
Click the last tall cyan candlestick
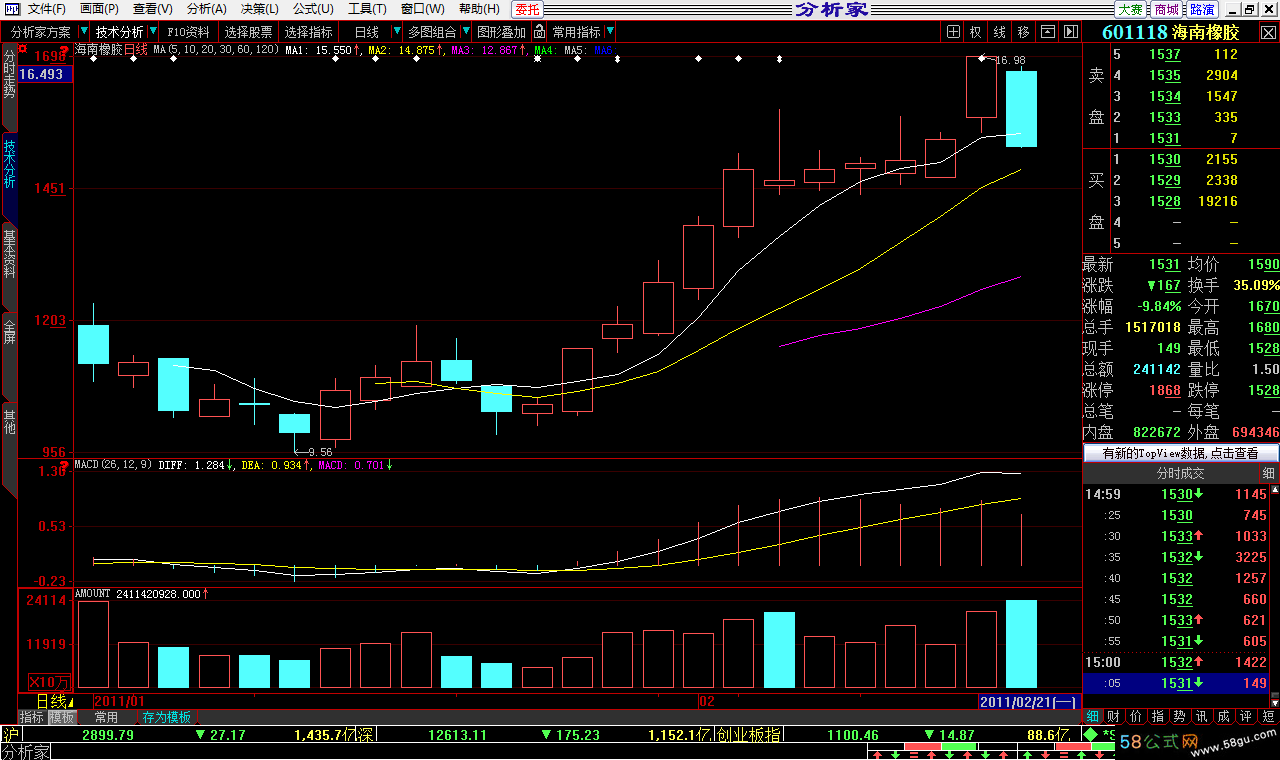point(1021,109)
